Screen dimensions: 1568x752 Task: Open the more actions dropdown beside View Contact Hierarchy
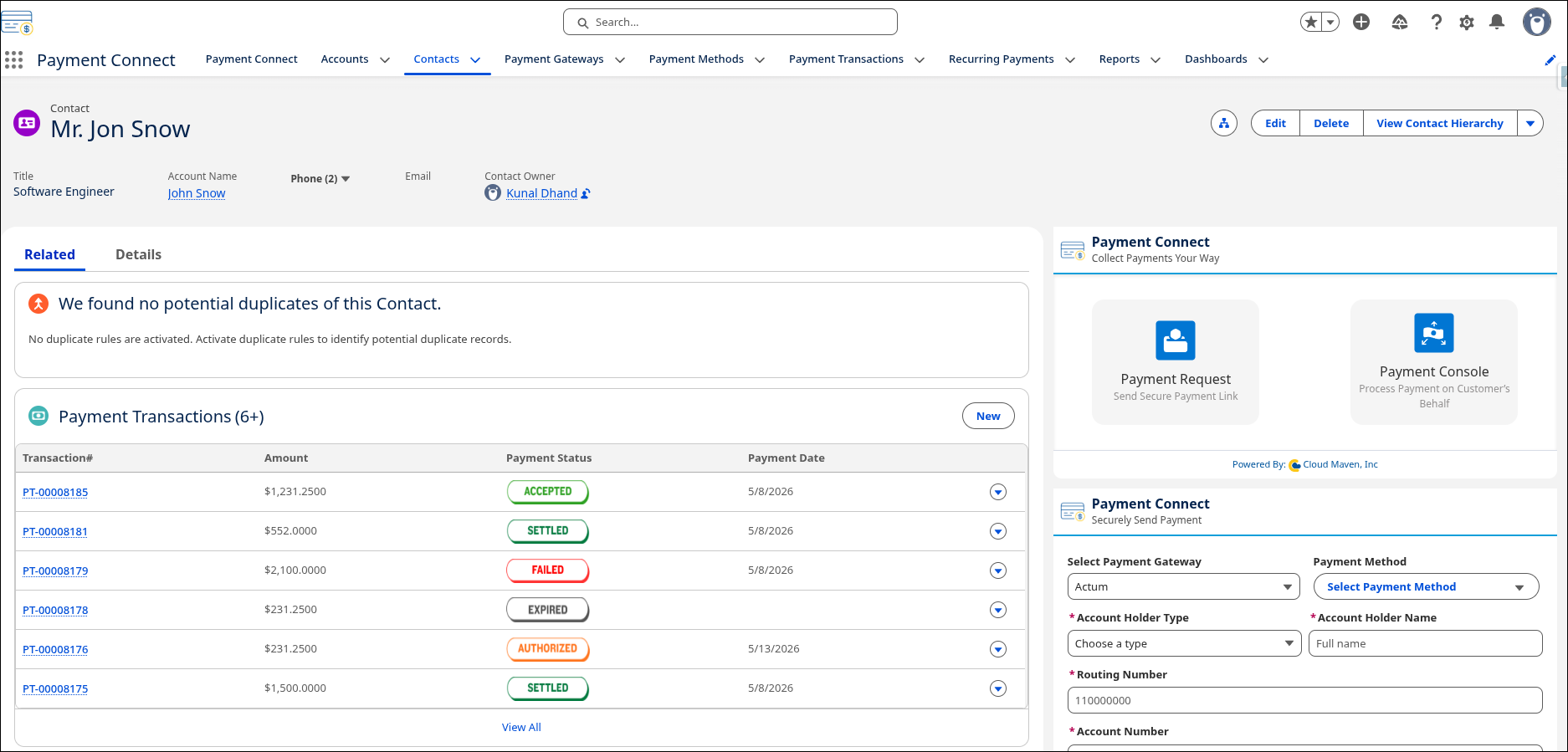1530,124
